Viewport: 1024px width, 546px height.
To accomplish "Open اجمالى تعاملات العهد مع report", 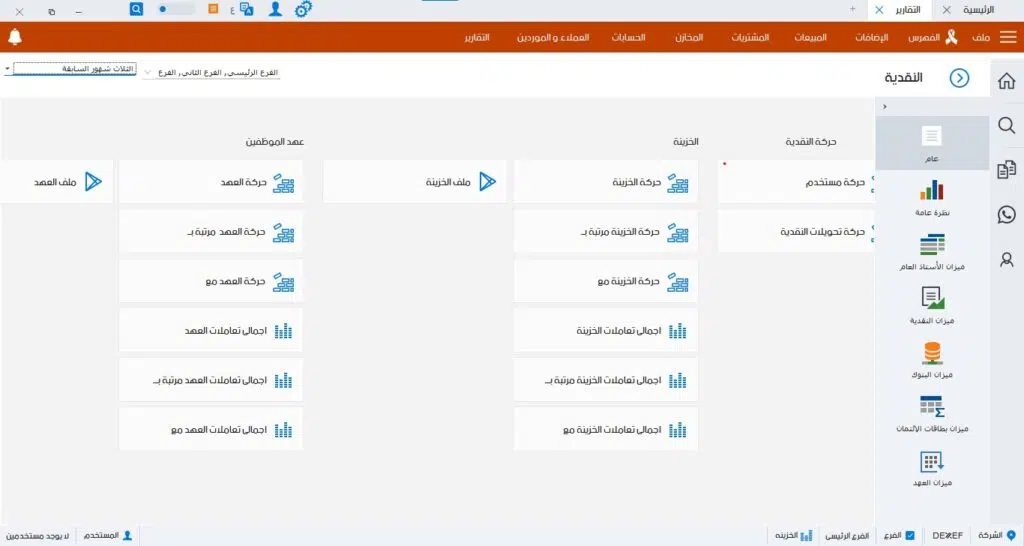I will 210,430.
